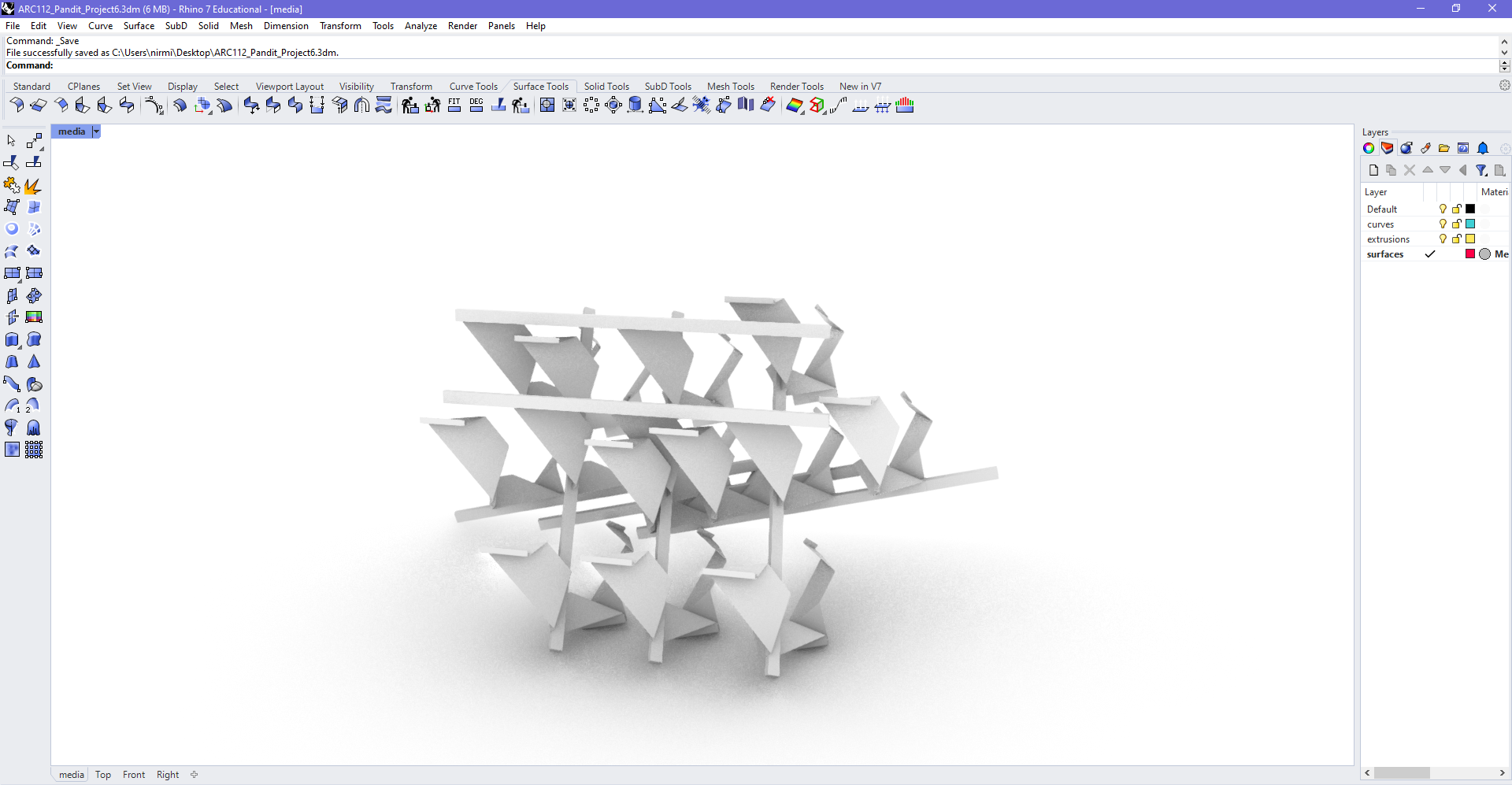1512x785 pixels.
Task: Open the color wheel panel icon
Action: point(1368,149)
